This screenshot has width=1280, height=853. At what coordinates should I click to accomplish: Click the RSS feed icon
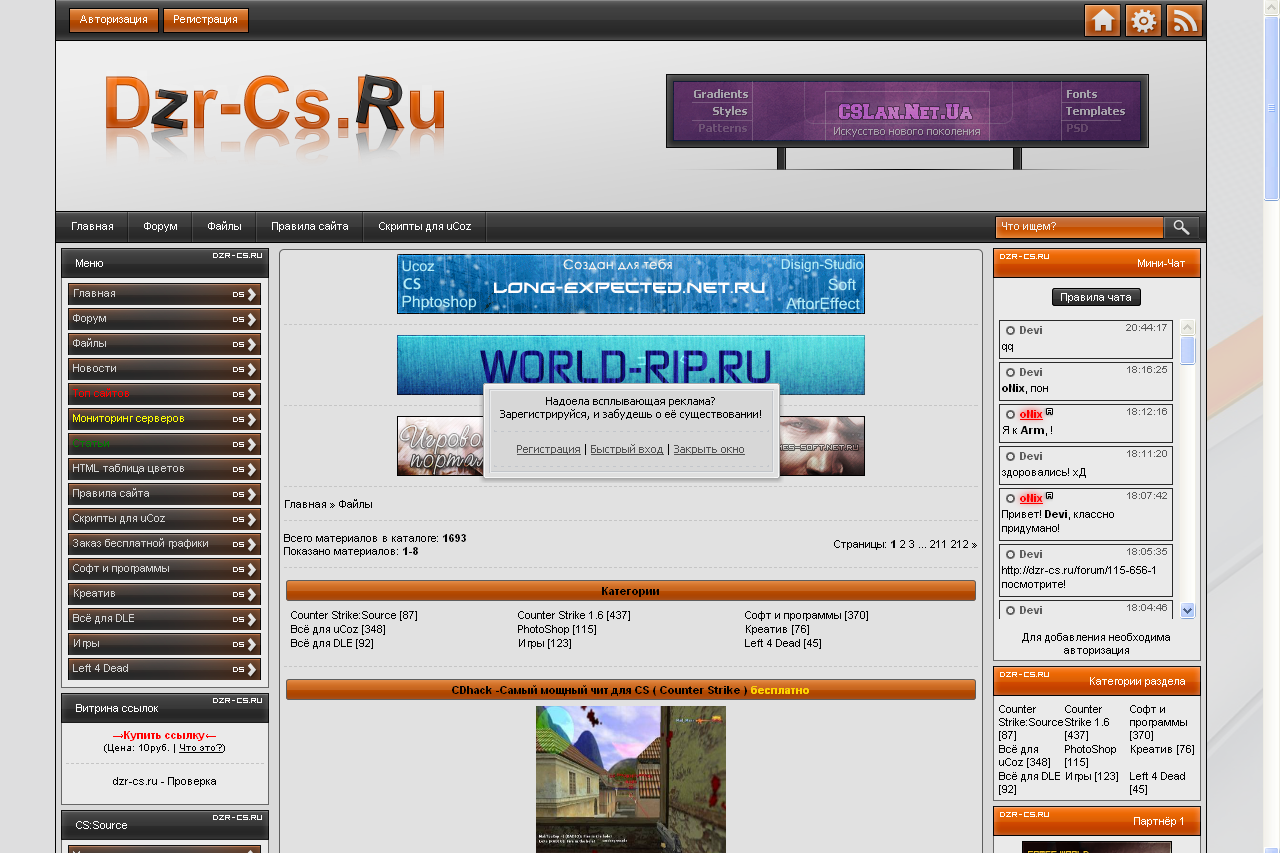click(1184, 21)
